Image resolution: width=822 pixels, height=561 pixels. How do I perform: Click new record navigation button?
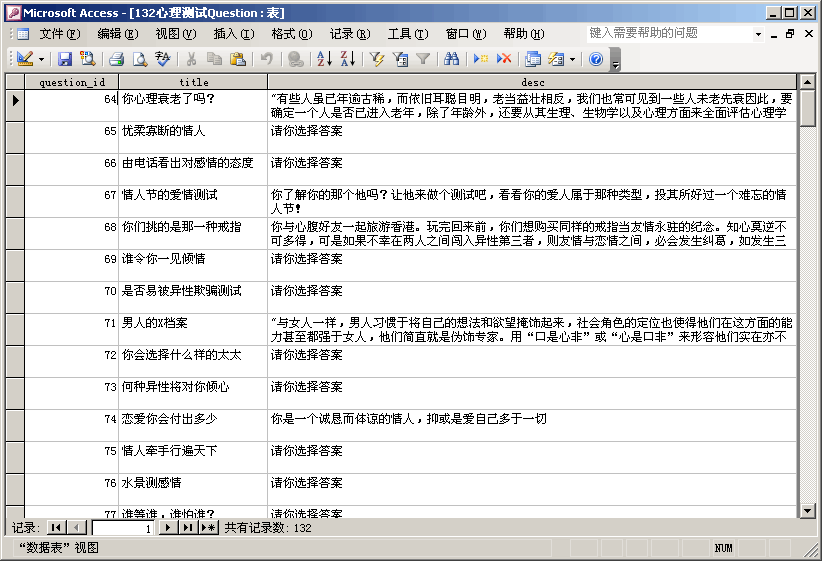[x=209, y=527]
